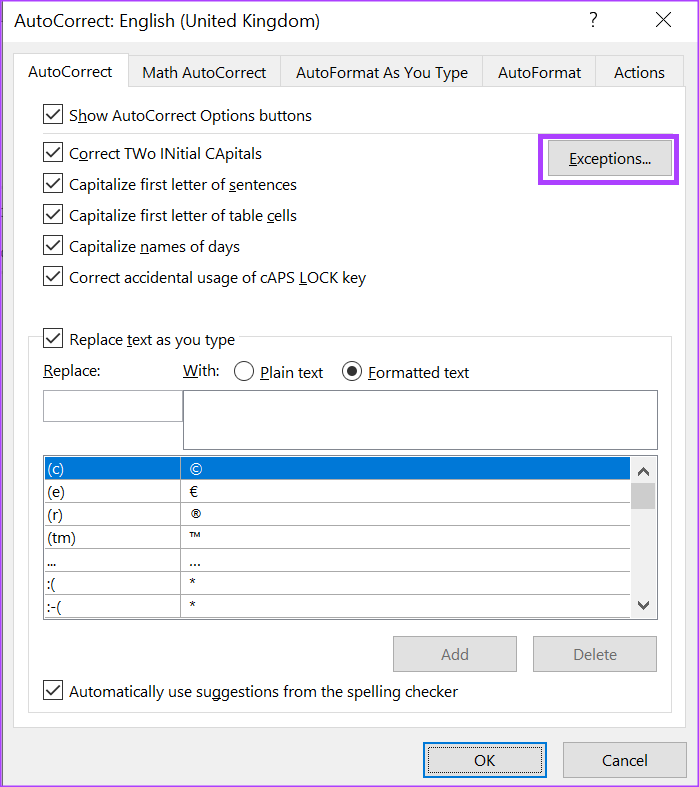Click the ™ replacement symbol cell

[405, 538]
